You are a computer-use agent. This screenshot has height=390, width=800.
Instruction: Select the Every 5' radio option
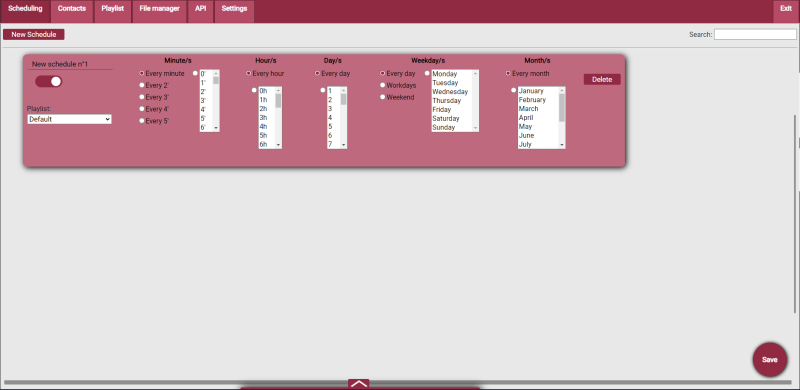coord(142,121)
